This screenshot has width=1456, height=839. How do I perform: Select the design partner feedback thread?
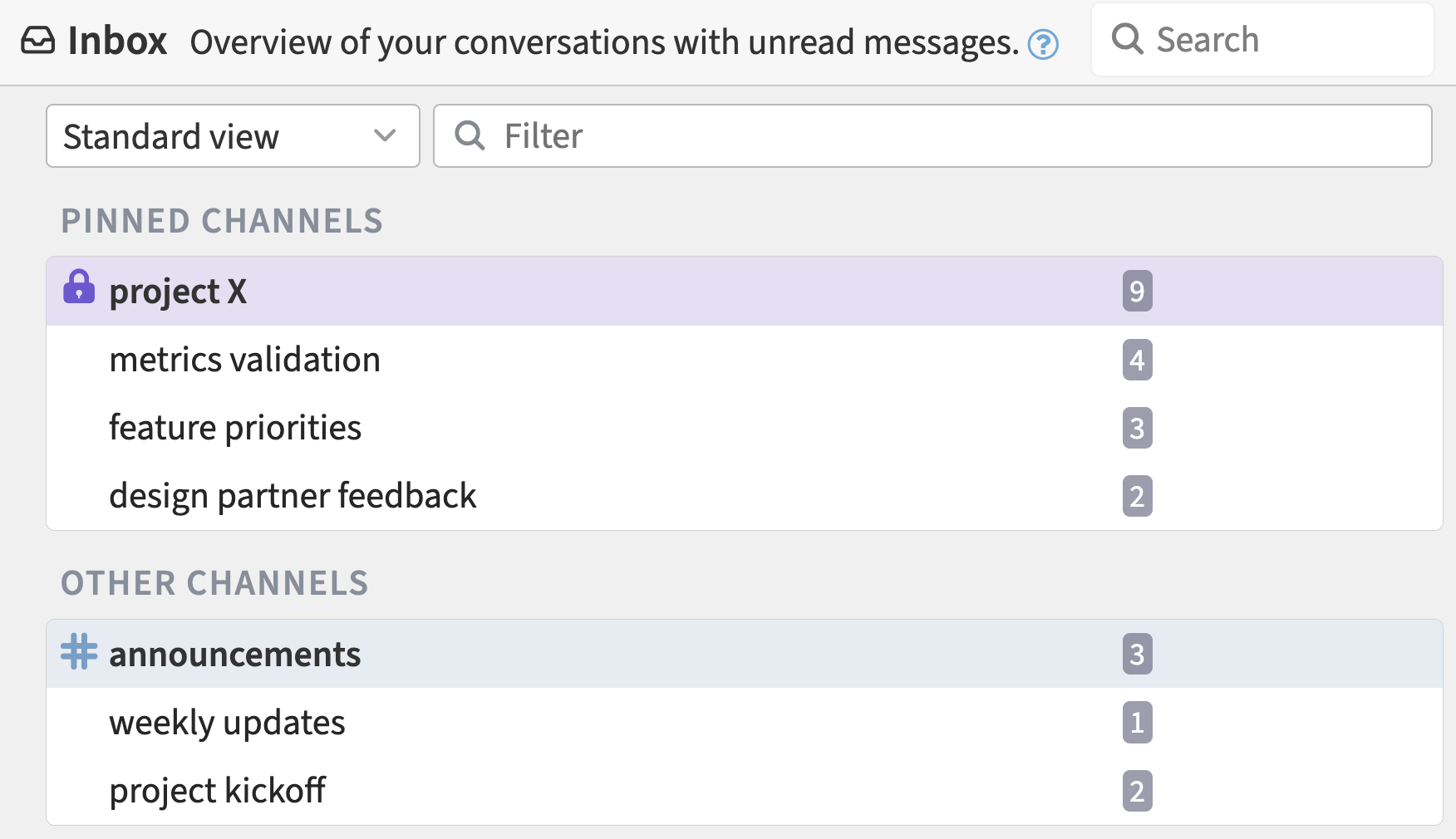coord(293,495)
